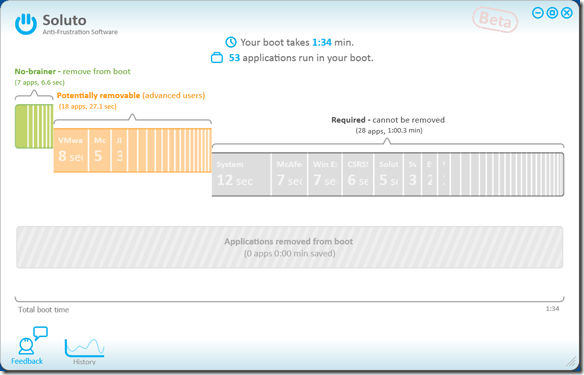Viewport: 584px width, 375px height.
Task: Select the System 12 sec block
Action: [241, 174]
